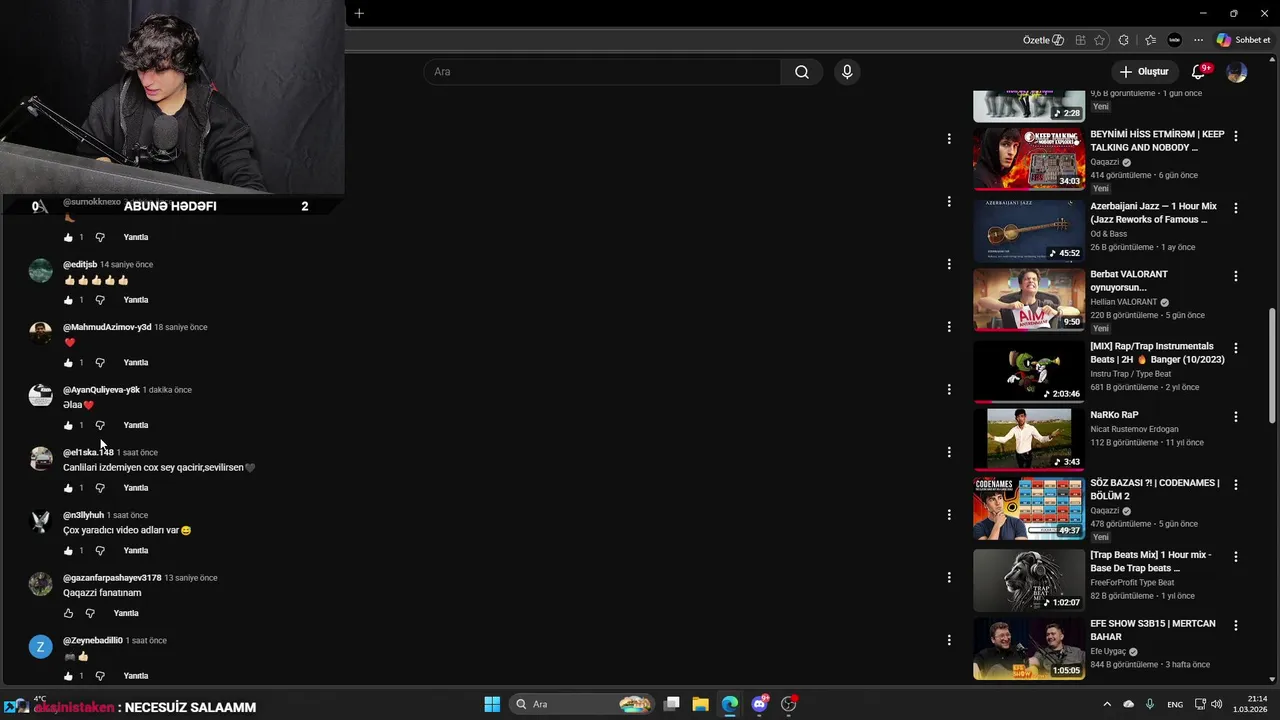
Task: Reply to @editjsb with Yanıtla
Action: (136, 300)
